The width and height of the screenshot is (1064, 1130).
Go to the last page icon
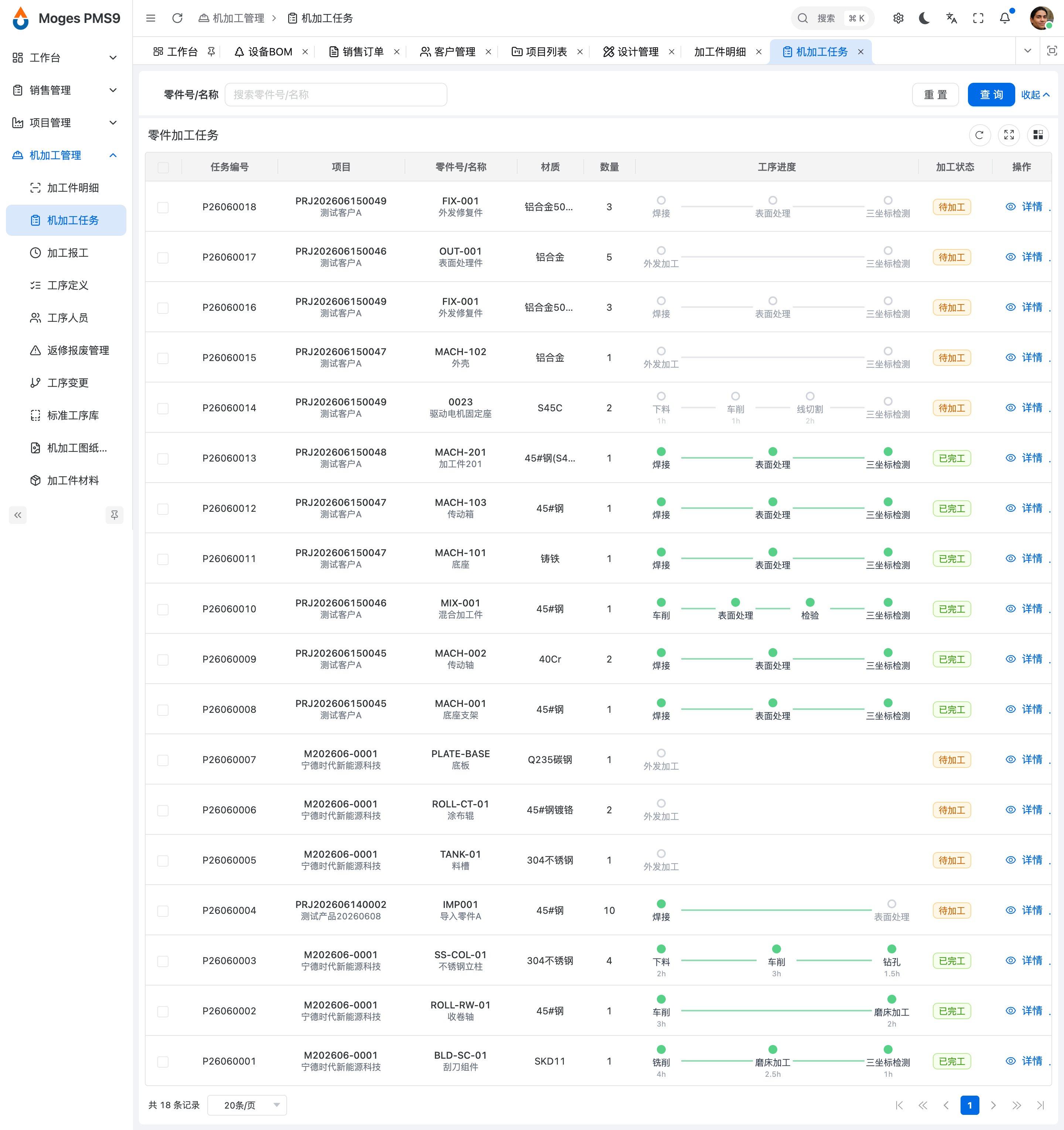click(x=1041, y=1105)
